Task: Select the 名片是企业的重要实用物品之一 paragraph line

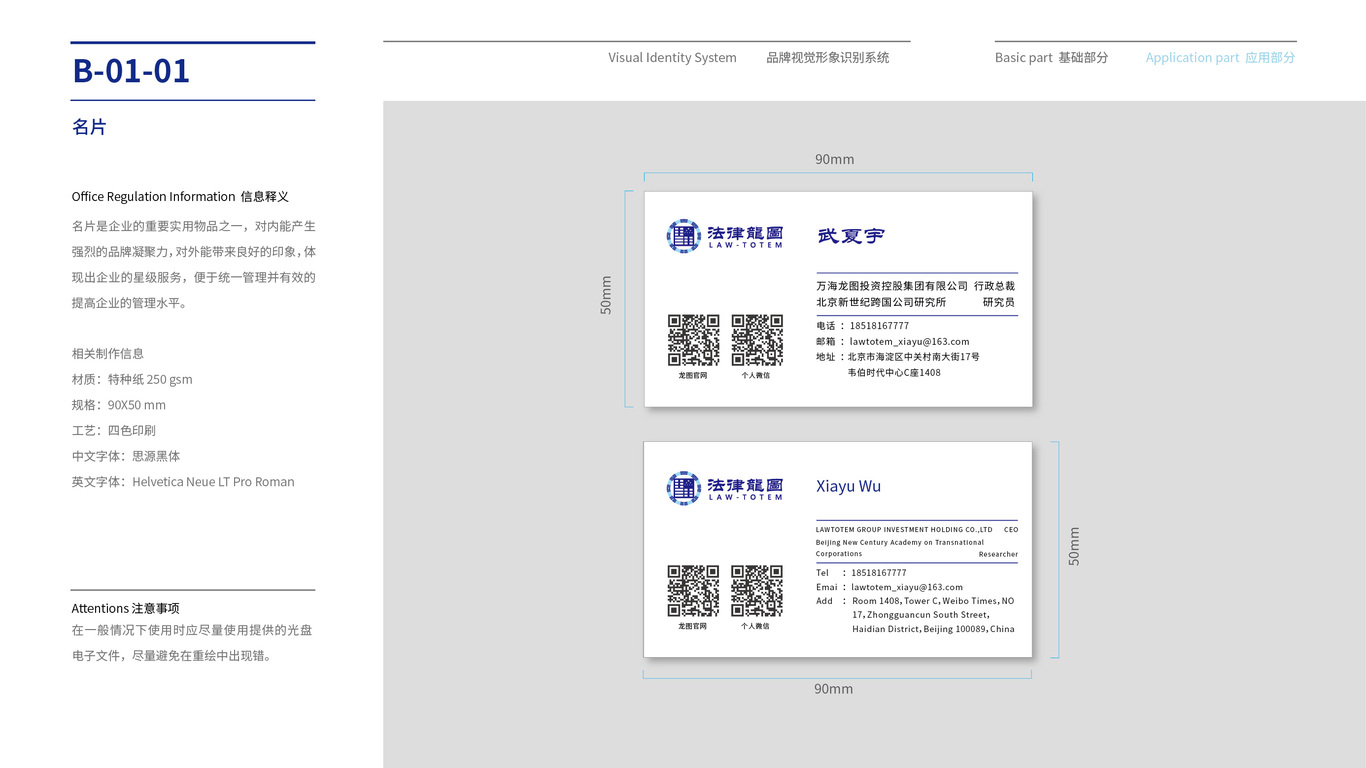Action: [x=194, y=226]
